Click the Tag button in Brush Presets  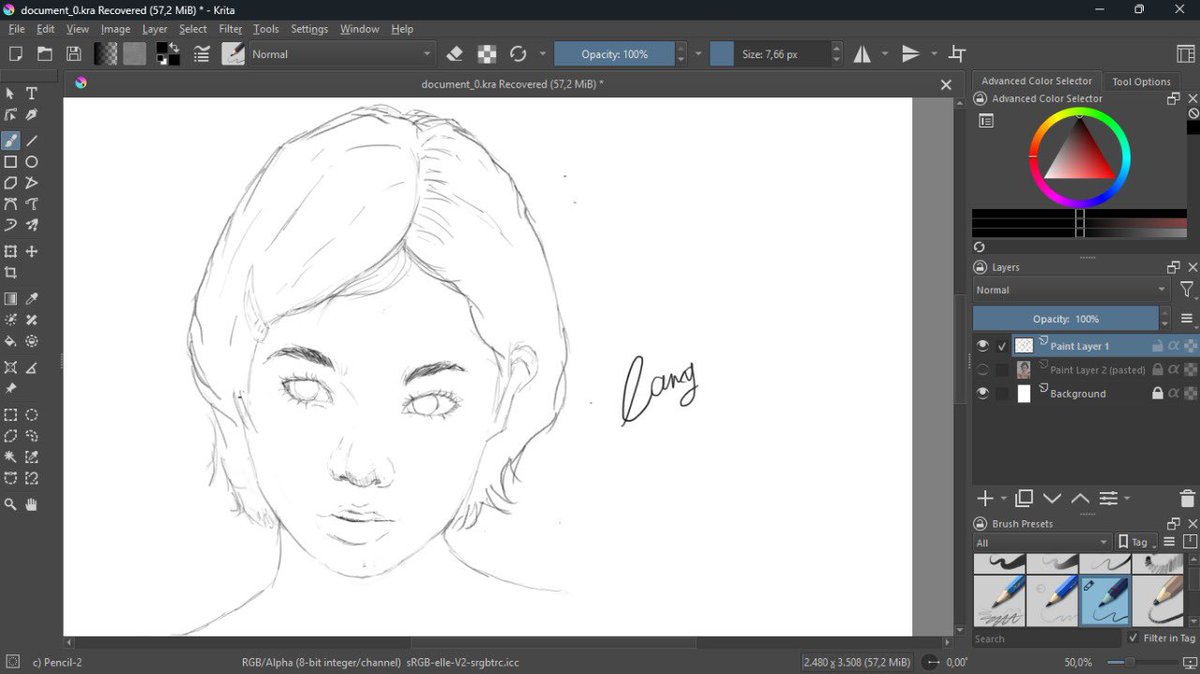(x=1134, y=543)
